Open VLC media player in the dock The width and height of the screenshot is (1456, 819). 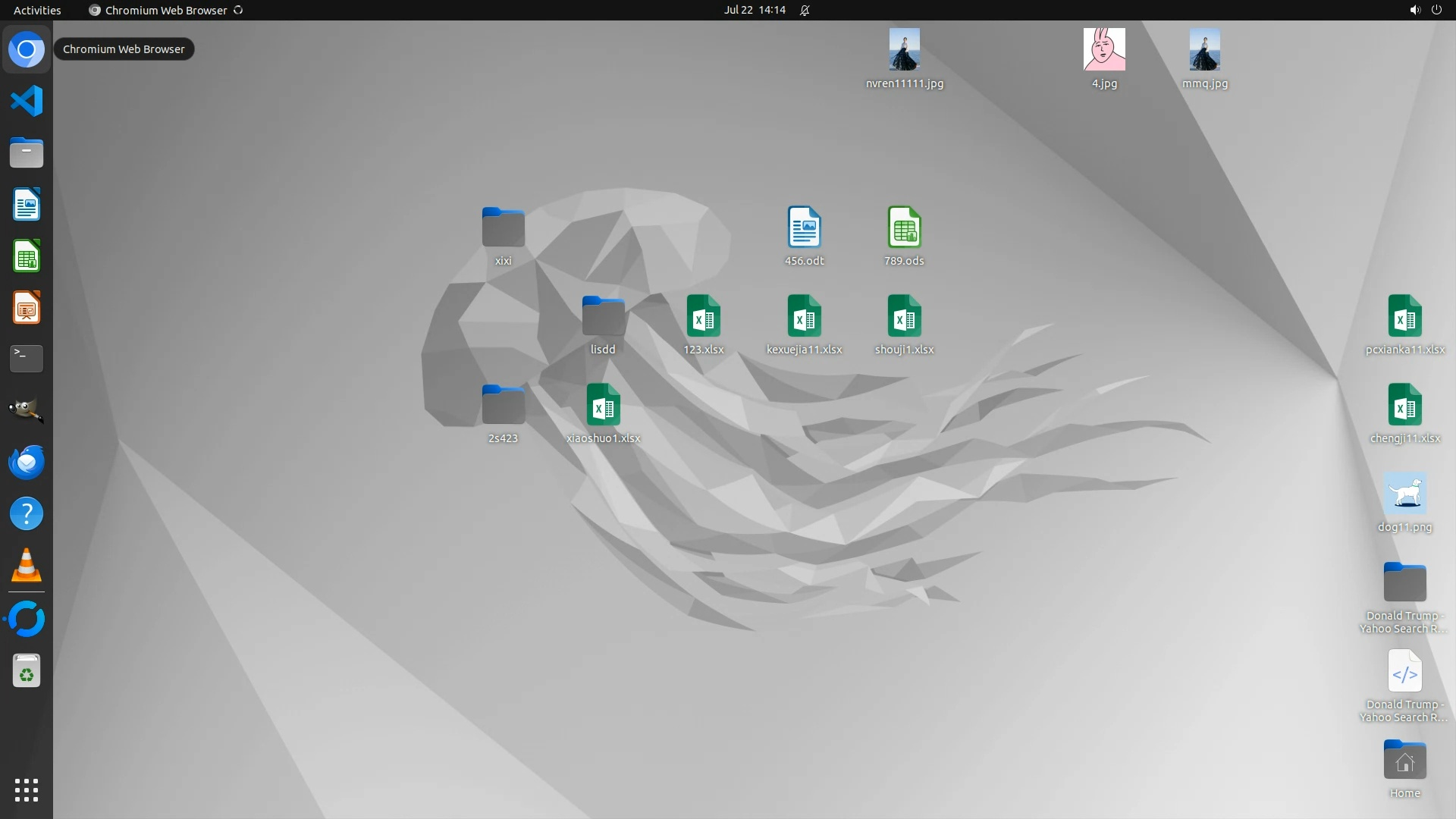(x=27, y=566)
